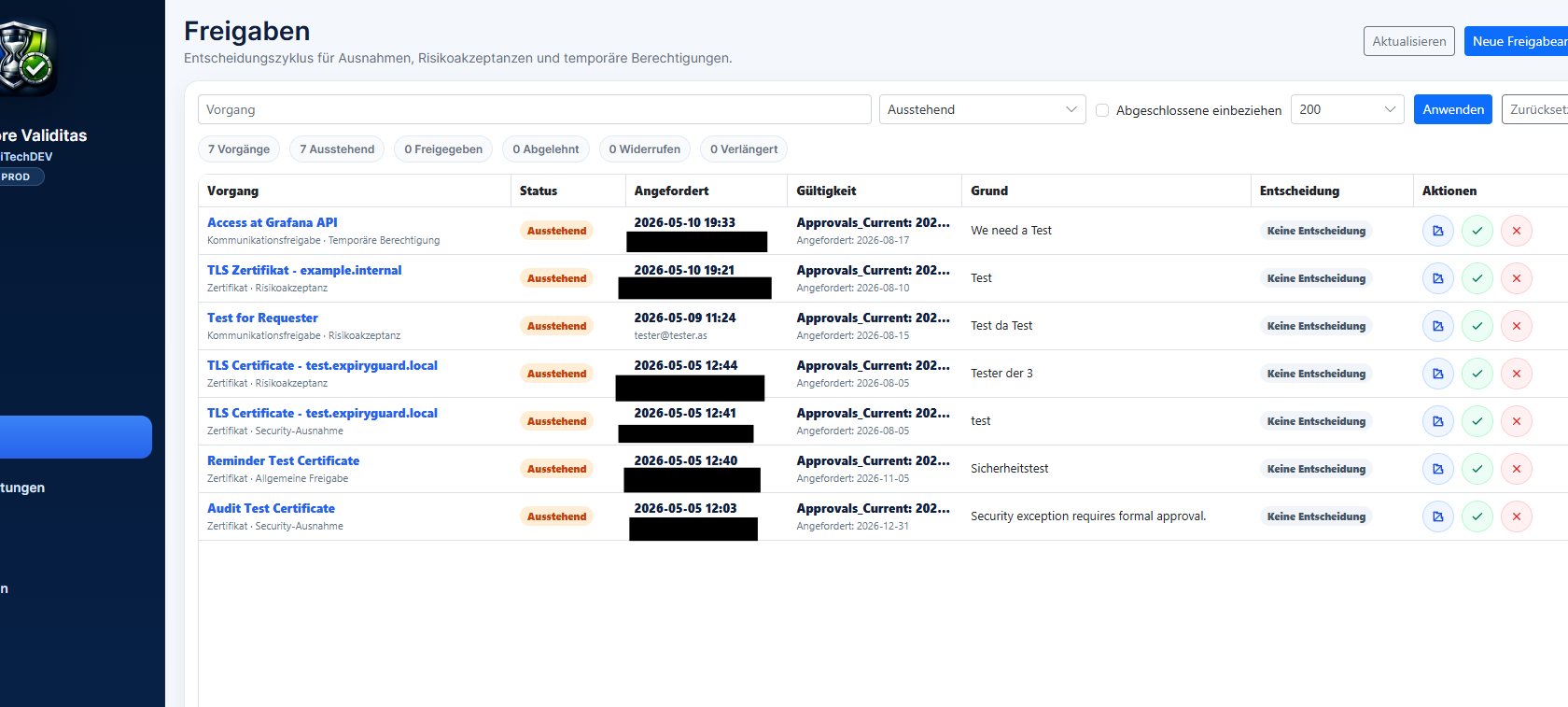The image size is (1568, 707).
Task: Approve TLS Zertifikat example.internal request
Action: click(1477, 278)
